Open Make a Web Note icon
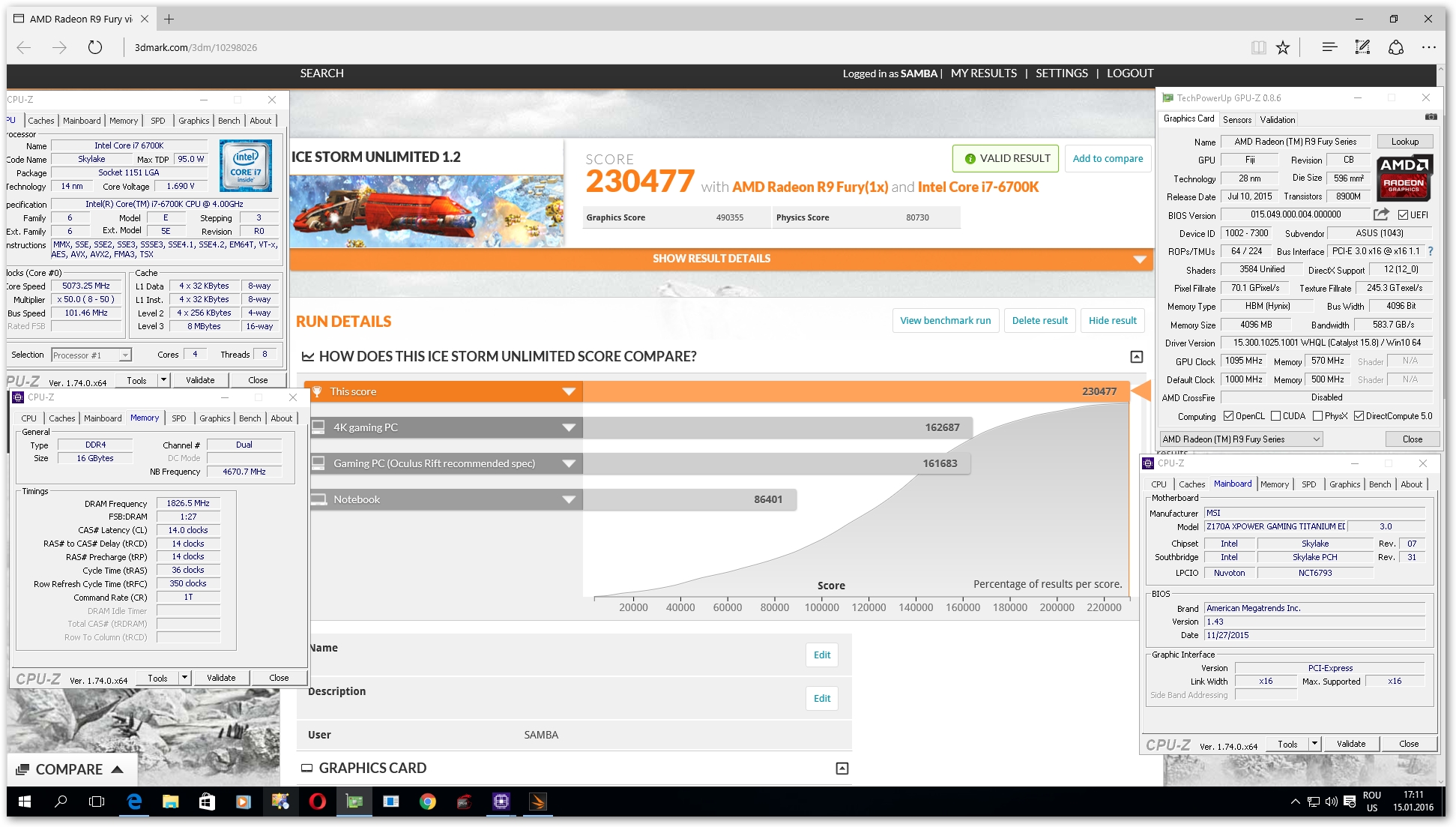 point(1362,47)
